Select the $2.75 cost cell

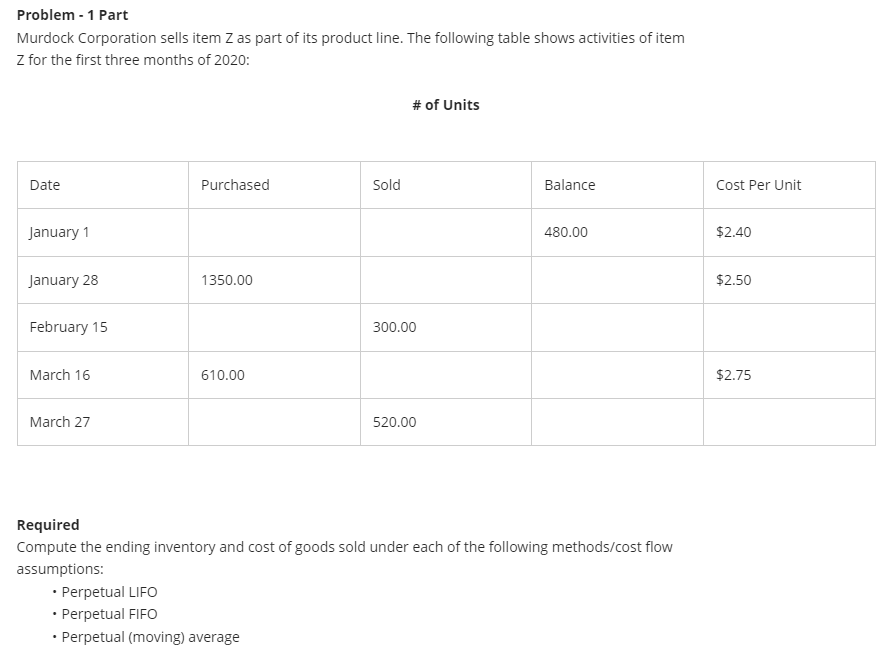click(x=789, y=375)
